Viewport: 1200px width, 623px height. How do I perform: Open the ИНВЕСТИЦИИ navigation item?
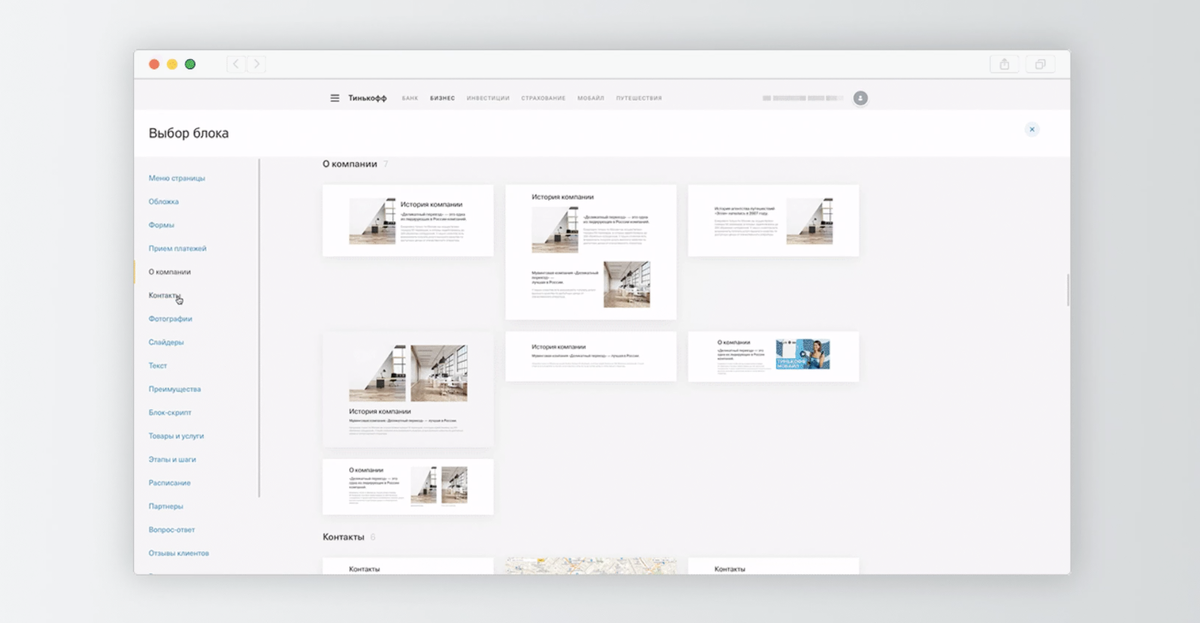pos(488,98)
